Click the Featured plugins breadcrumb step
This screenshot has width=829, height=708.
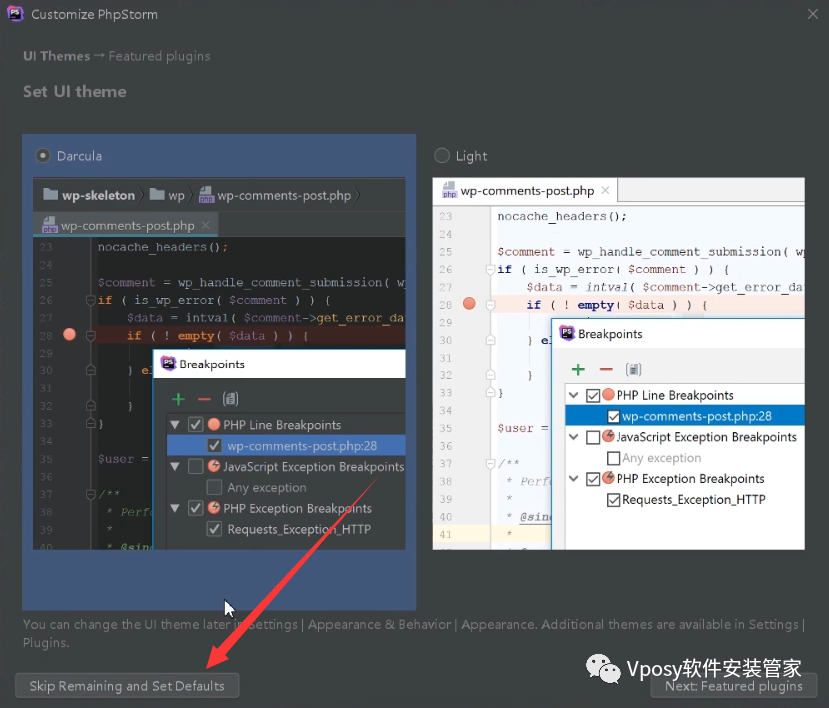pos(159,56)
